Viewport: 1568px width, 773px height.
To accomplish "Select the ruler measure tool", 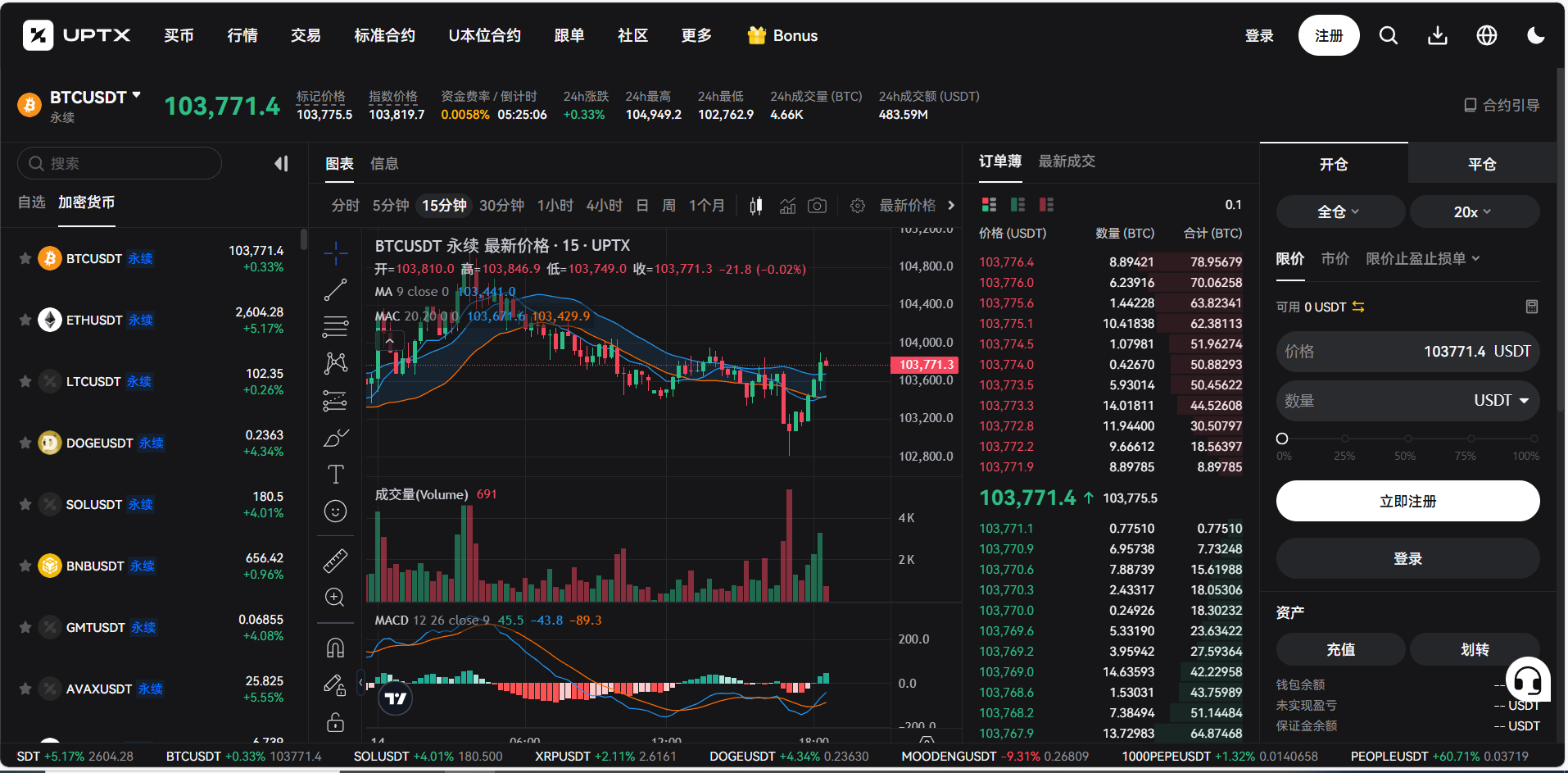I will 336,561.
